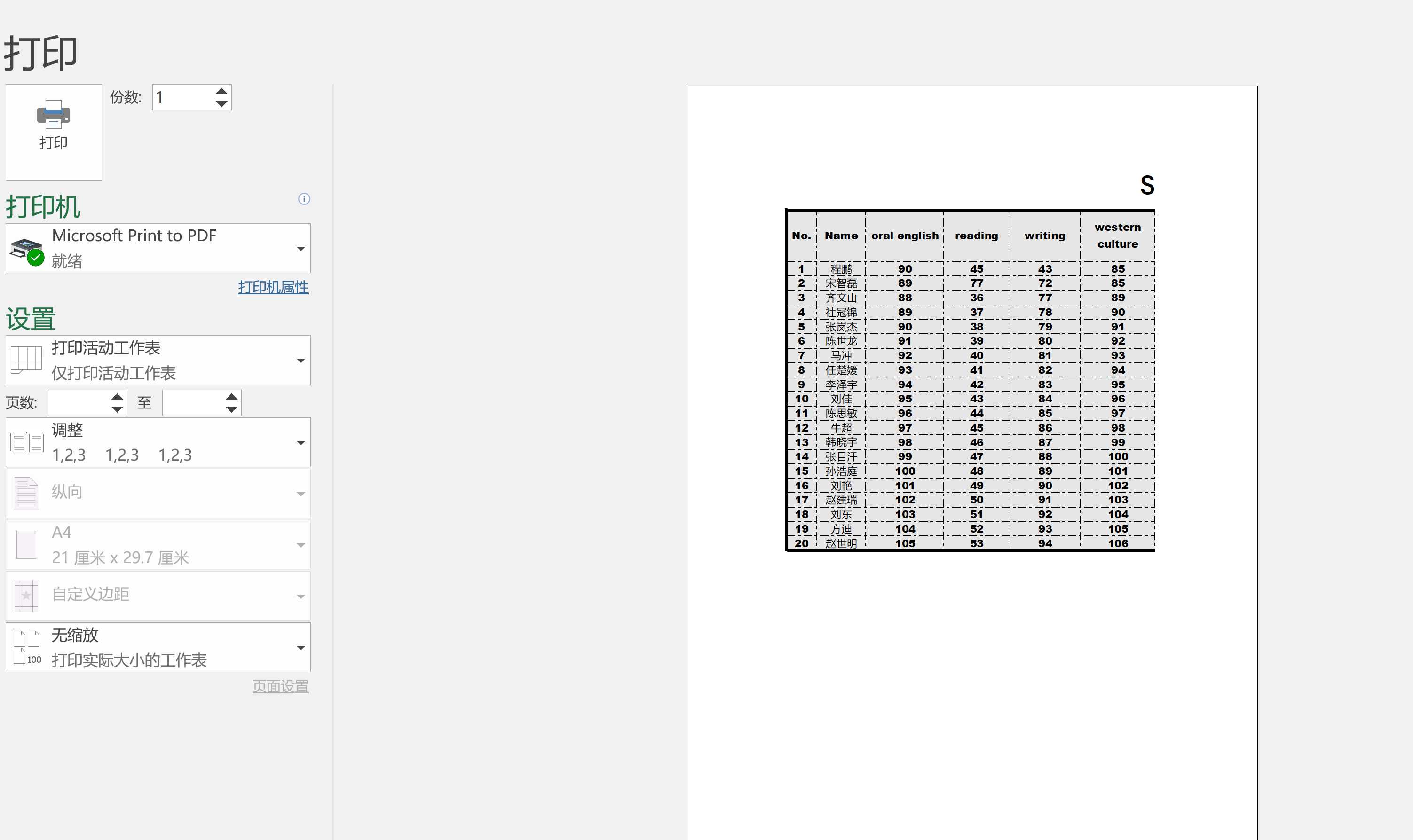
Task: Click name cell 赵世明 in preview table
Action: (841, 543)
